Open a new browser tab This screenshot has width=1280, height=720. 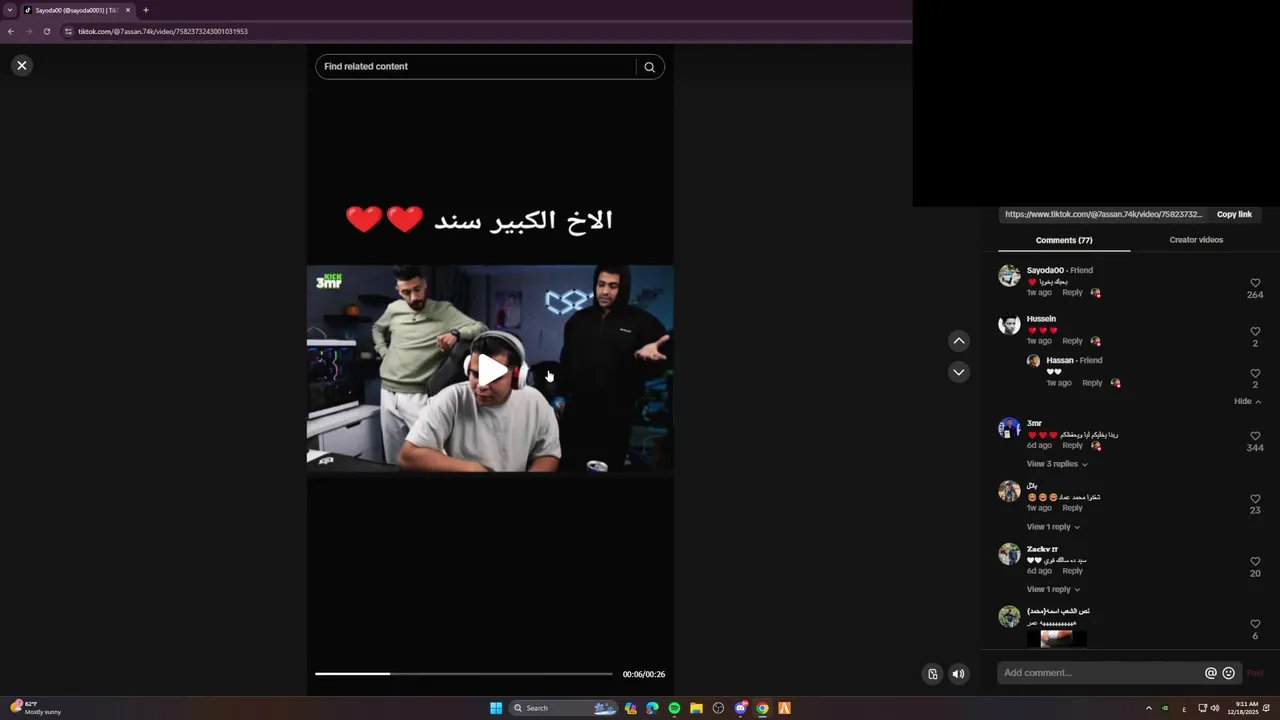(146, 10)
